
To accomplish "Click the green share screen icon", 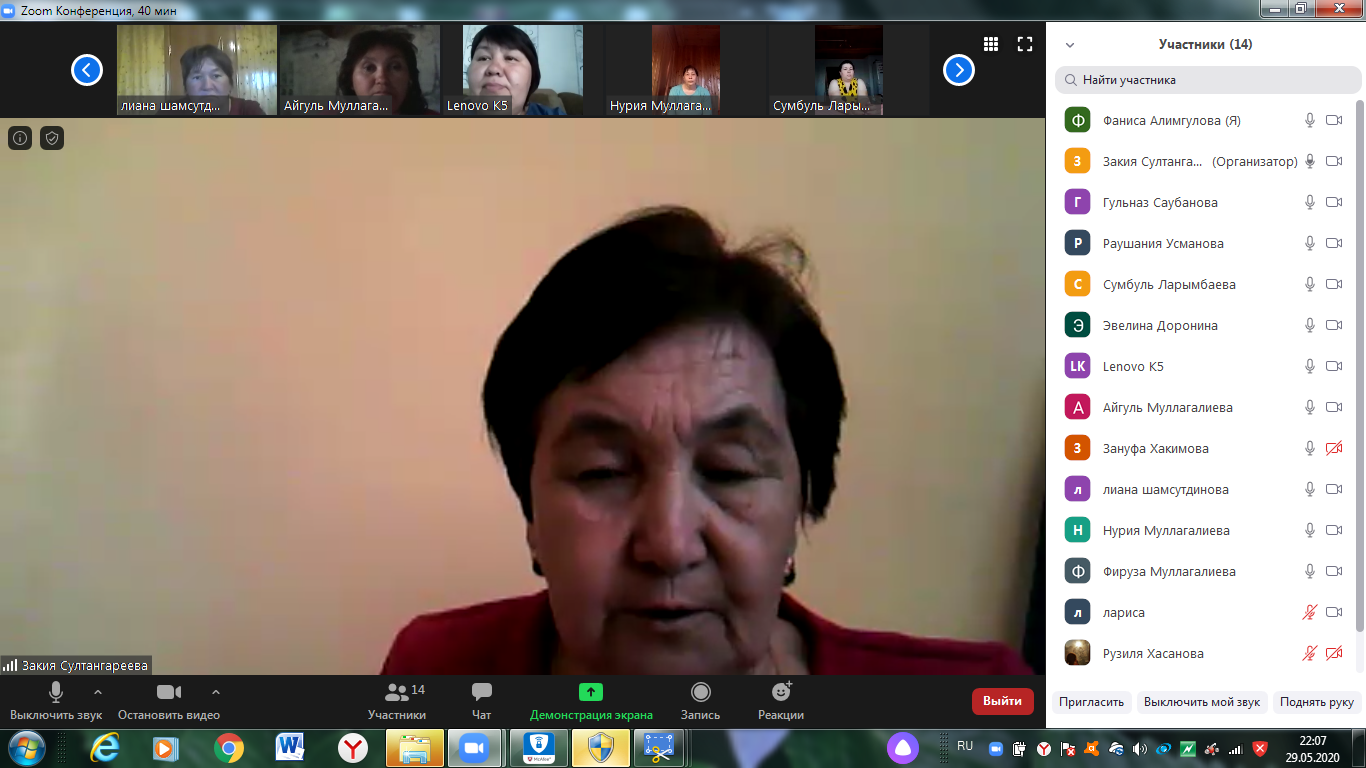I will click(591, 692).
